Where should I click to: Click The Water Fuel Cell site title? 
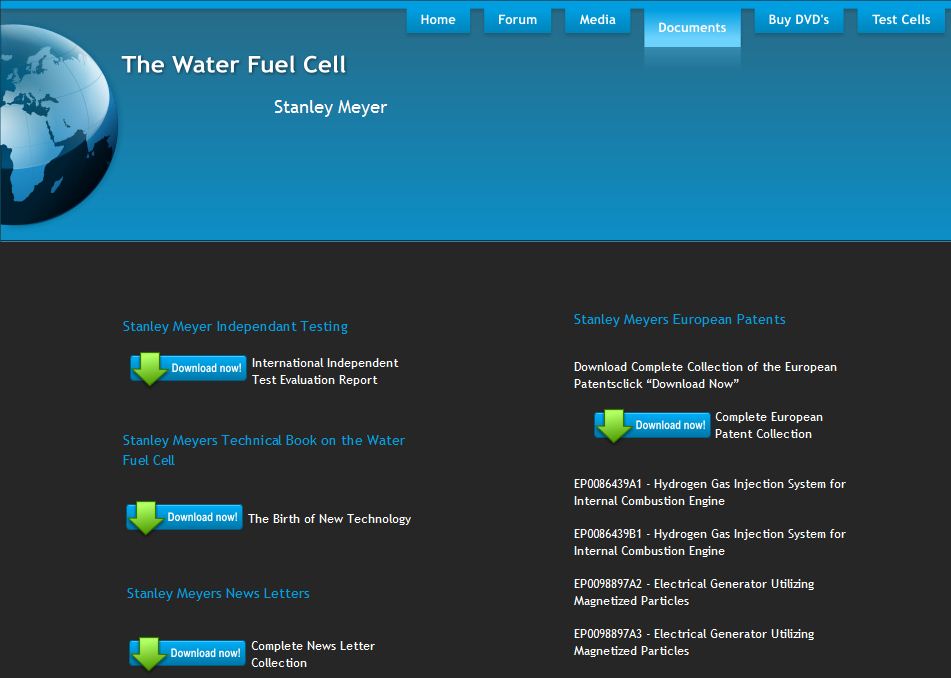point(234,65)
